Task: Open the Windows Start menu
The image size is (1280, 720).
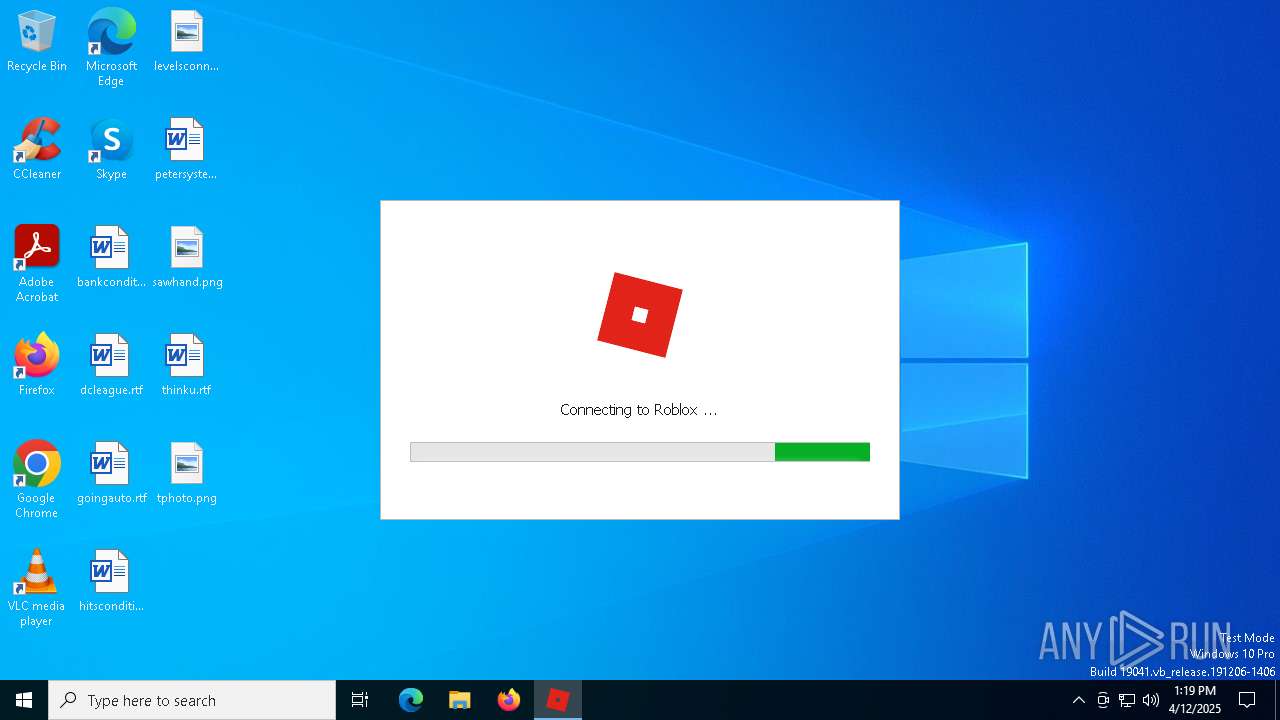Action: coord(24,700)
